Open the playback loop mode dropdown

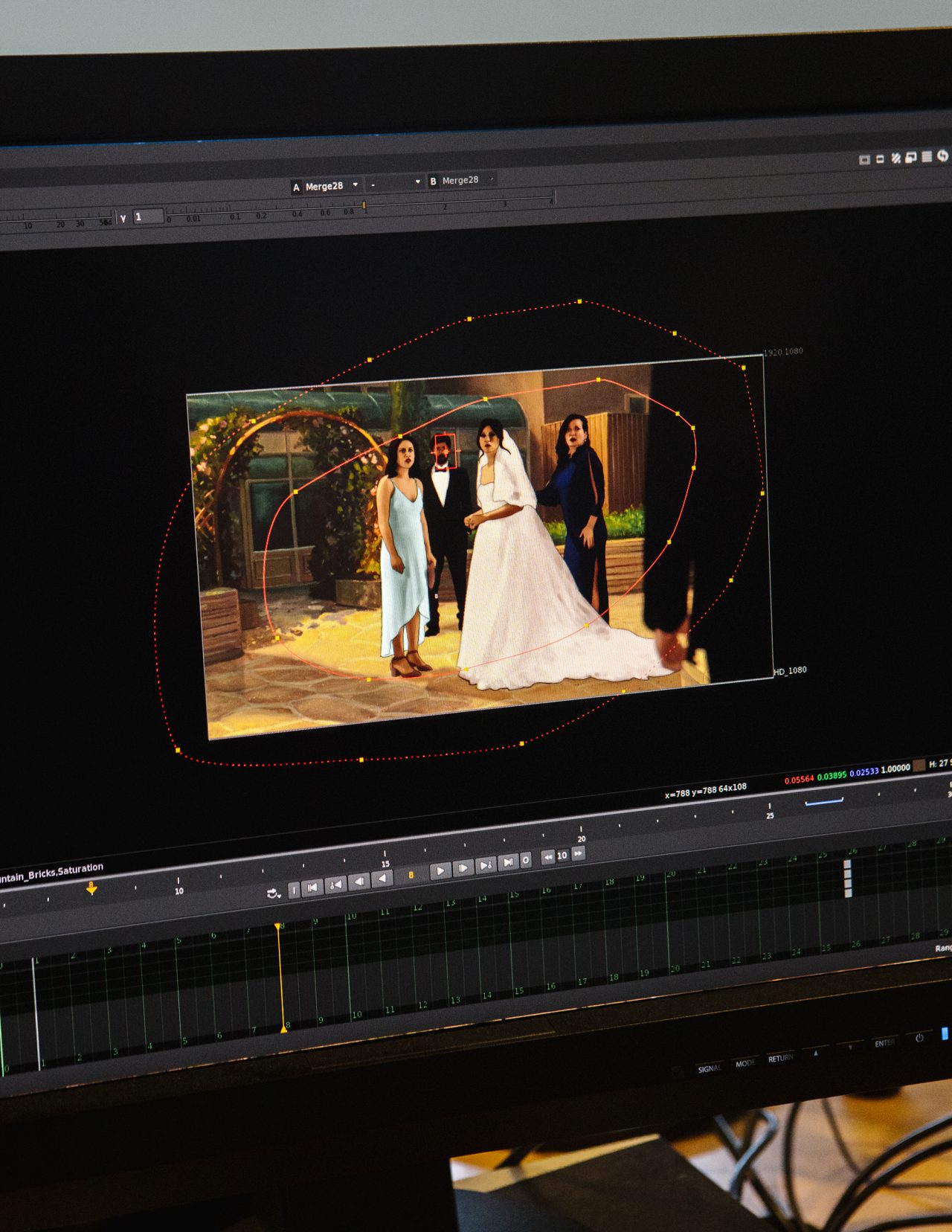(x=274, y=893)
